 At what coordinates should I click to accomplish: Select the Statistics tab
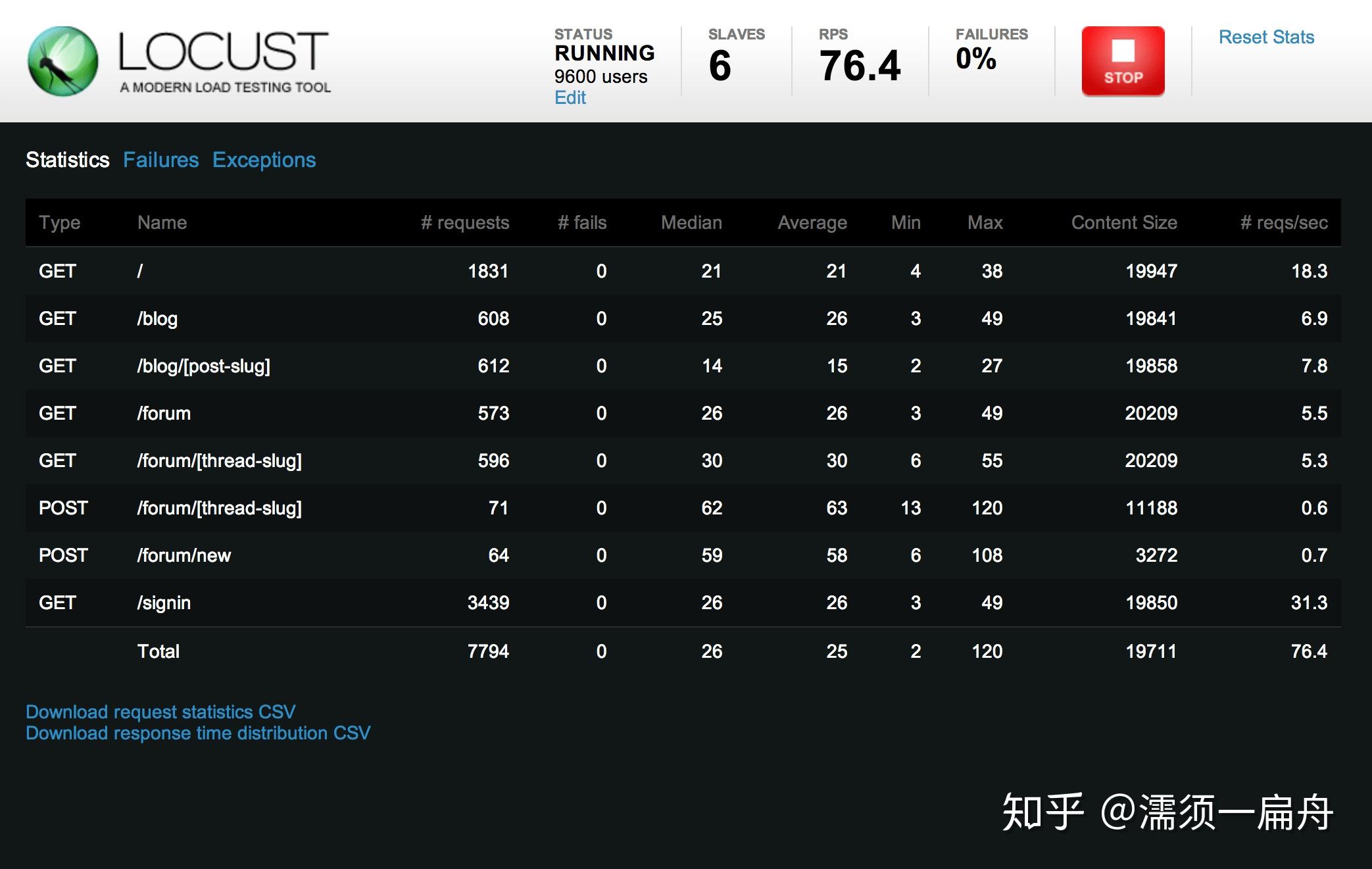click(x=67, y=160)
